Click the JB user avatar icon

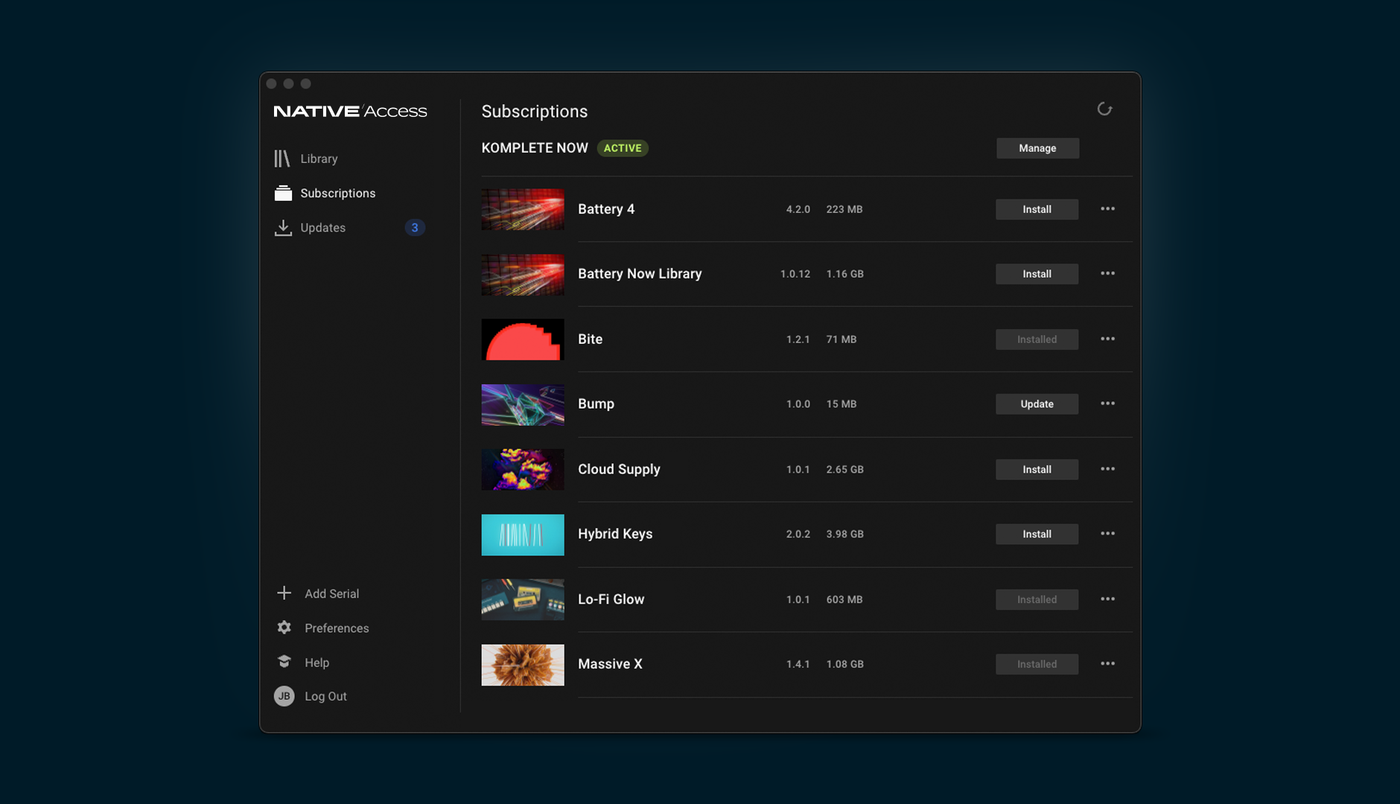(x=284, y=696)
